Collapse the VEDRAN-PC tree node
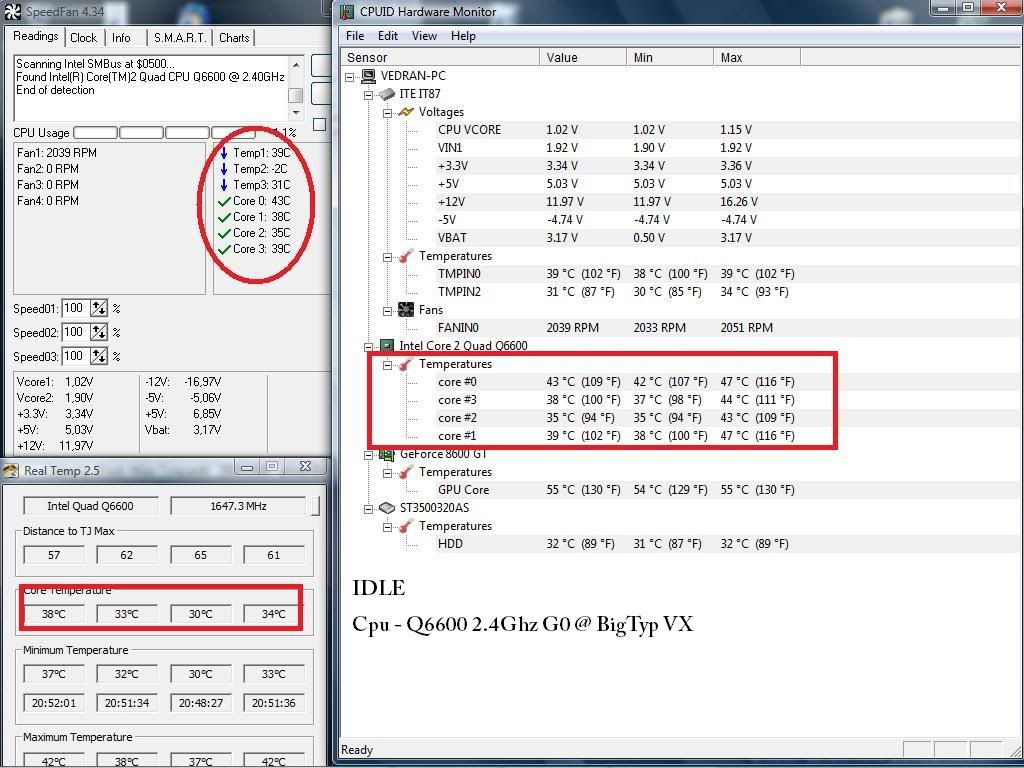Screen dimensions: 1024x768 click(349, 76)
